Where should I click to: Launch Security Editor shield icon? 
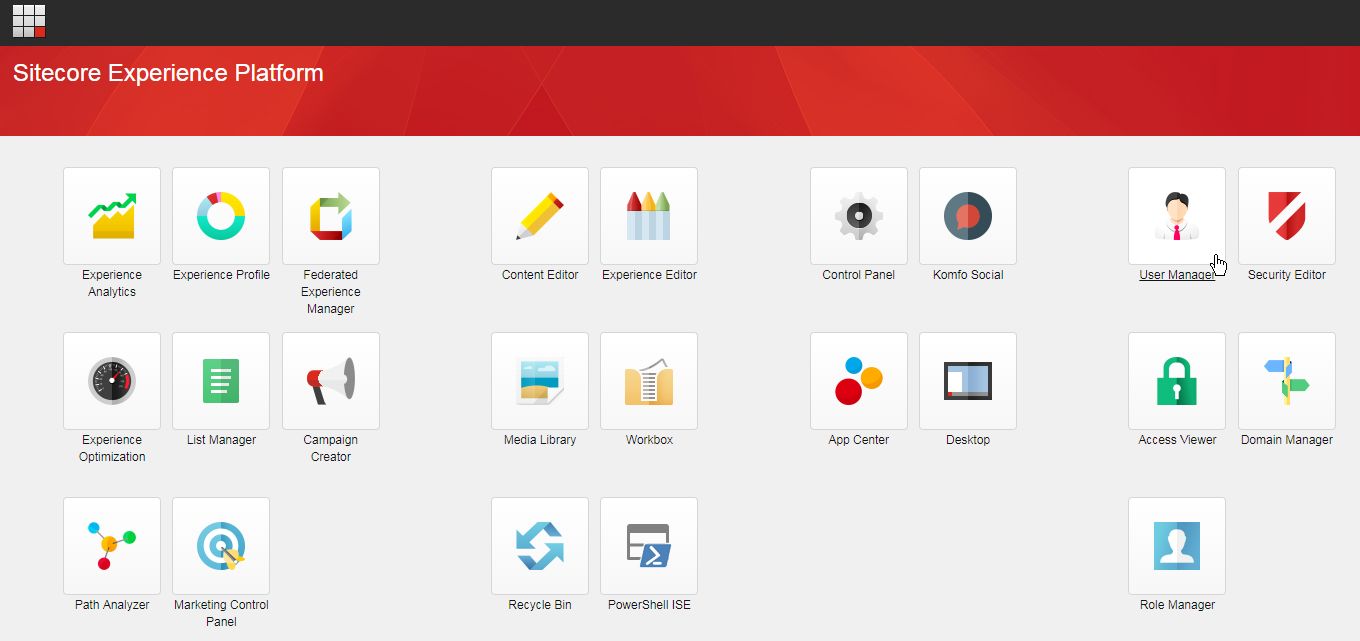pyautogui.click(x=1287, y=216)
